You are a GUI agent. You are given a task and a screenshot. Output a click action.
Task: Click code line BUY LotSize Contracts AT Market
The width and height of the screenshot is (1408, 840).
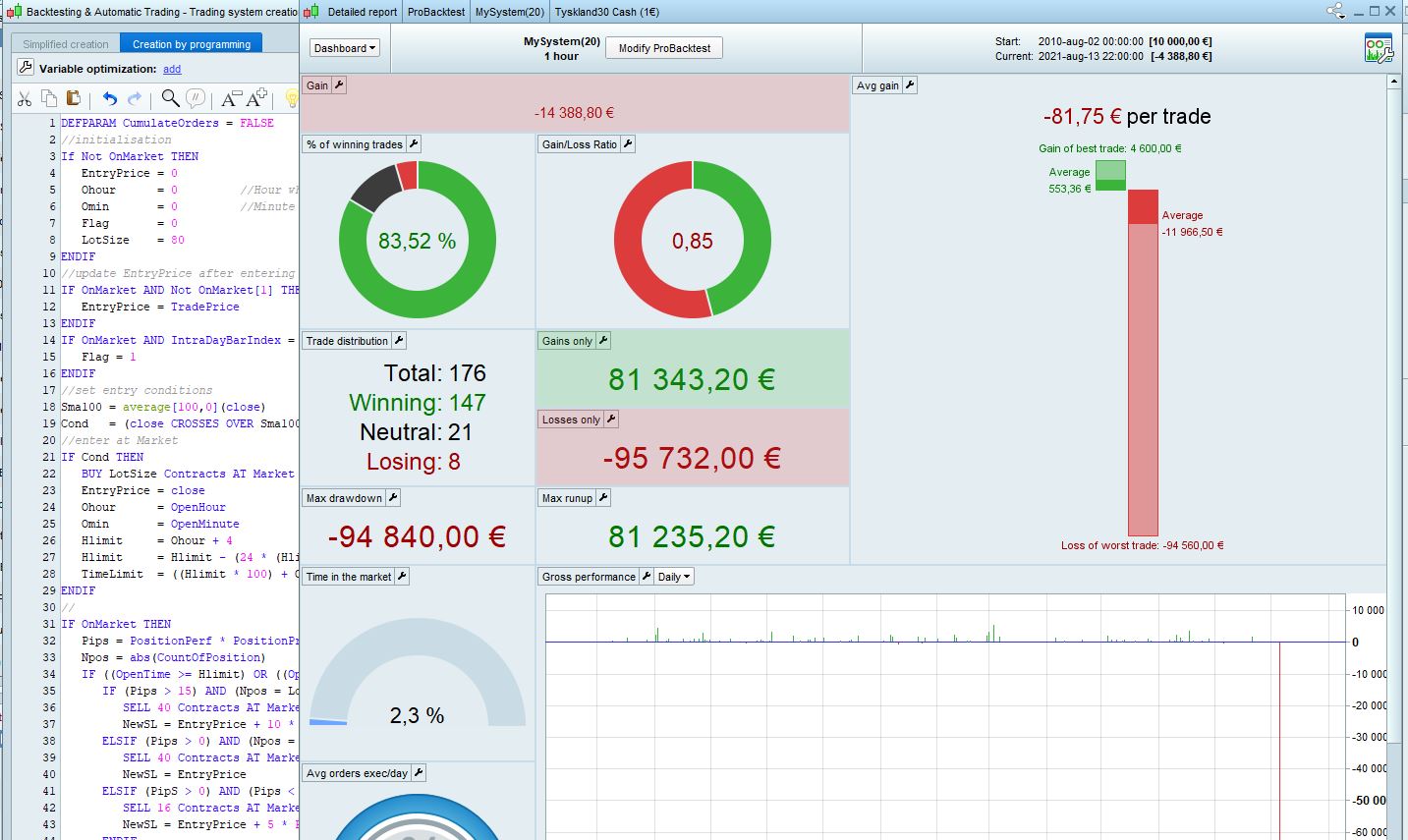click(x=188, y=474)
